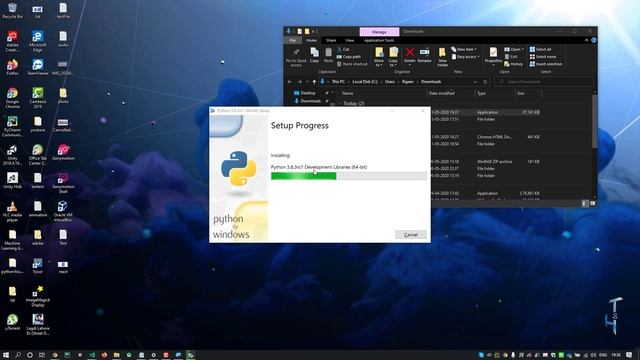Click Pin to Quick access
This screenshot has width=640, height=360.
[296, 57]
